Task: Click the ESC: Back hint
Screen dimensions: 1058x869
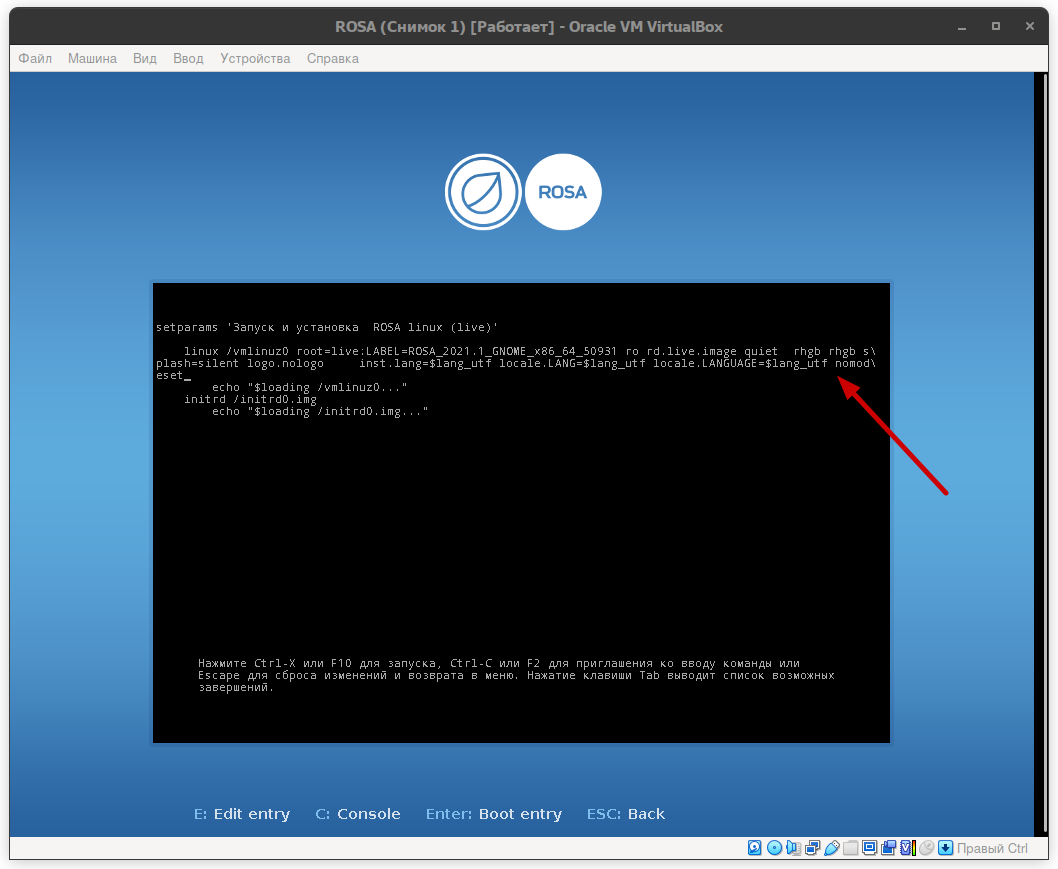Action: 625,814
